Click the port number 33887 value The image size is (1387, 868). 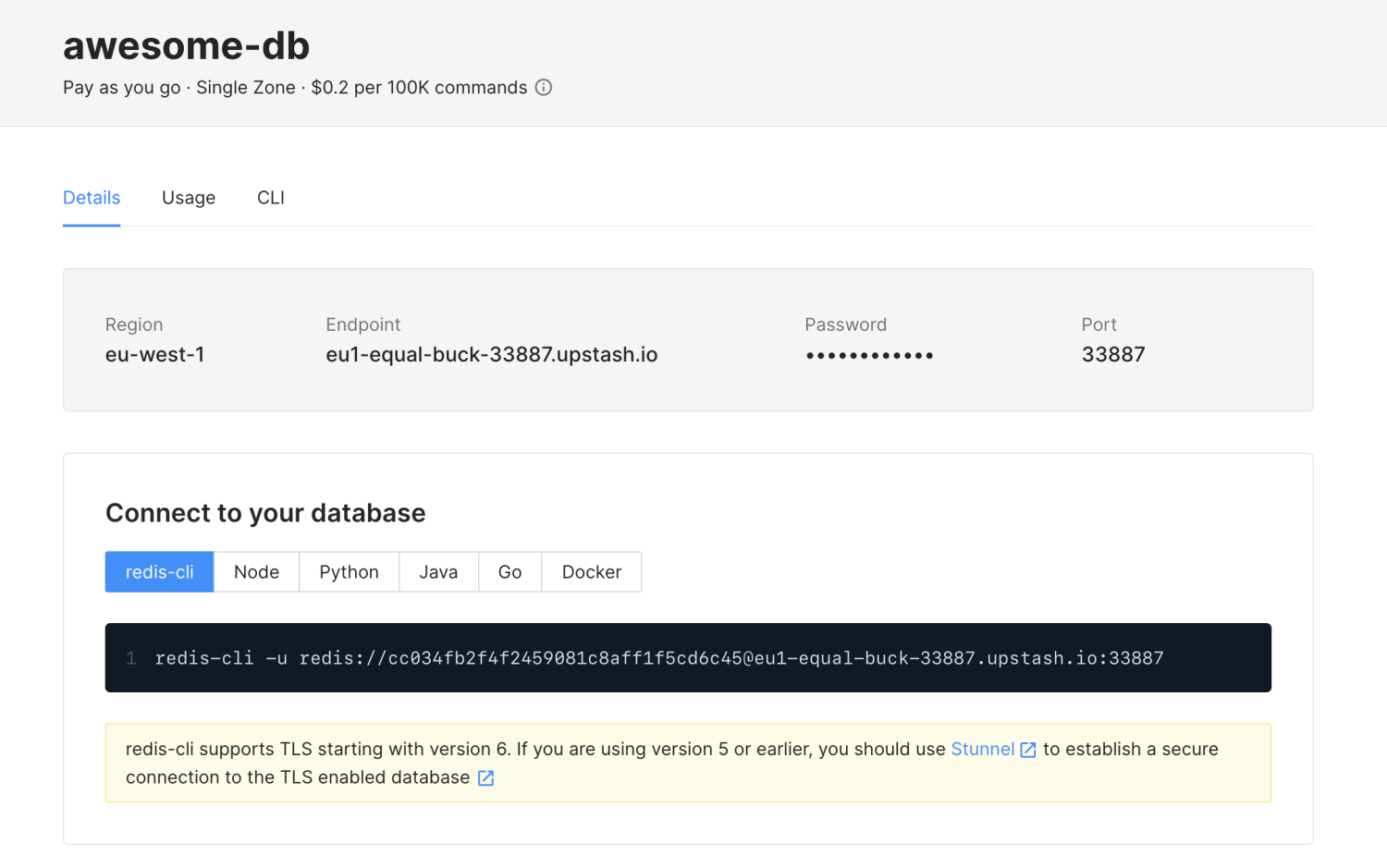tap(1113, 355)
